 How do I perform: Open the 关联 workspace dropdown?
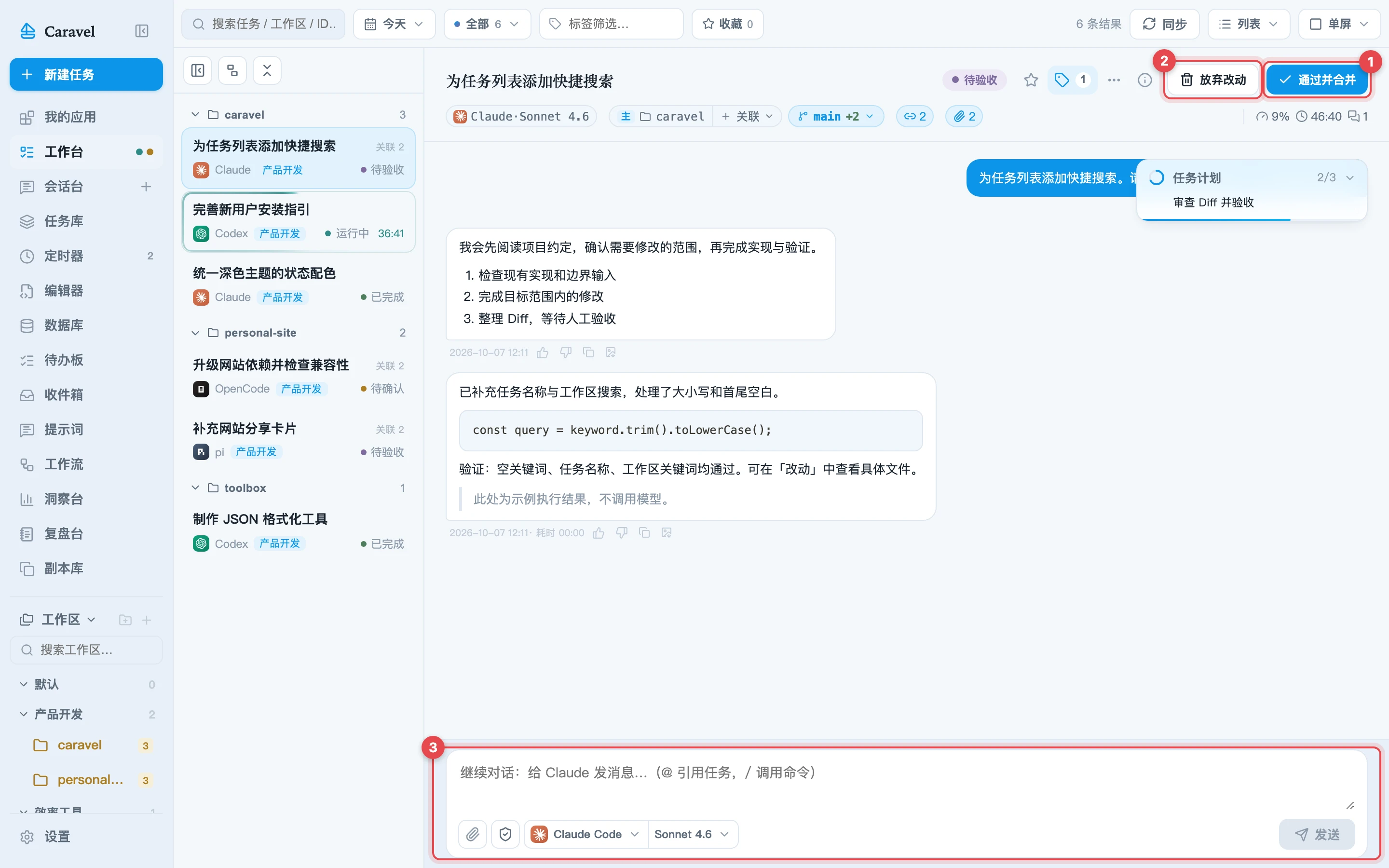pos(747,117)
